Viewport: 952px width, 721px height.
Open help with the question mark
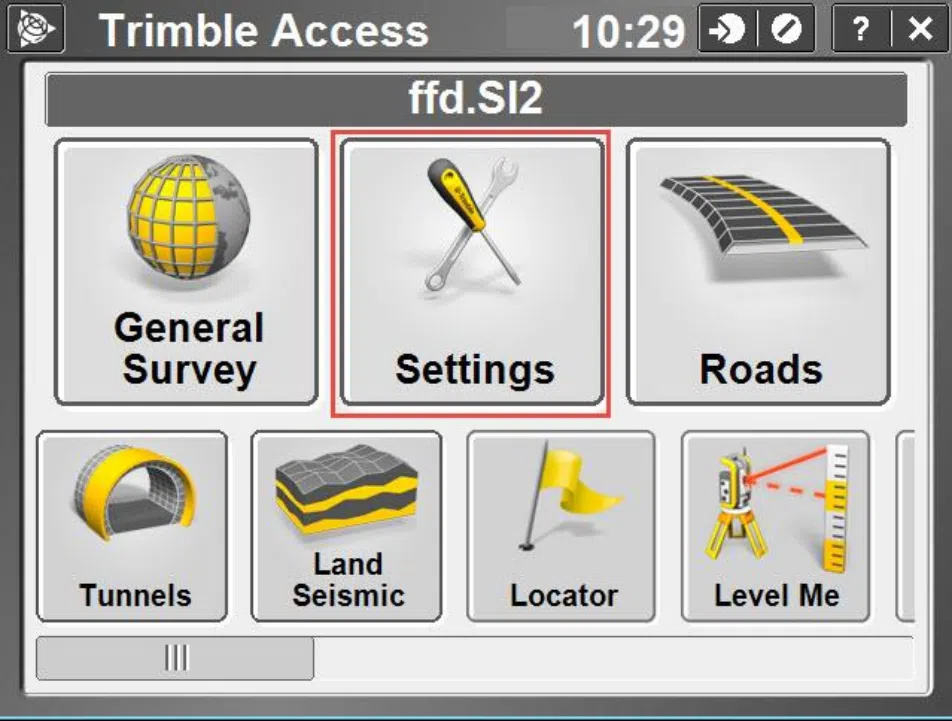coord(860,29)
